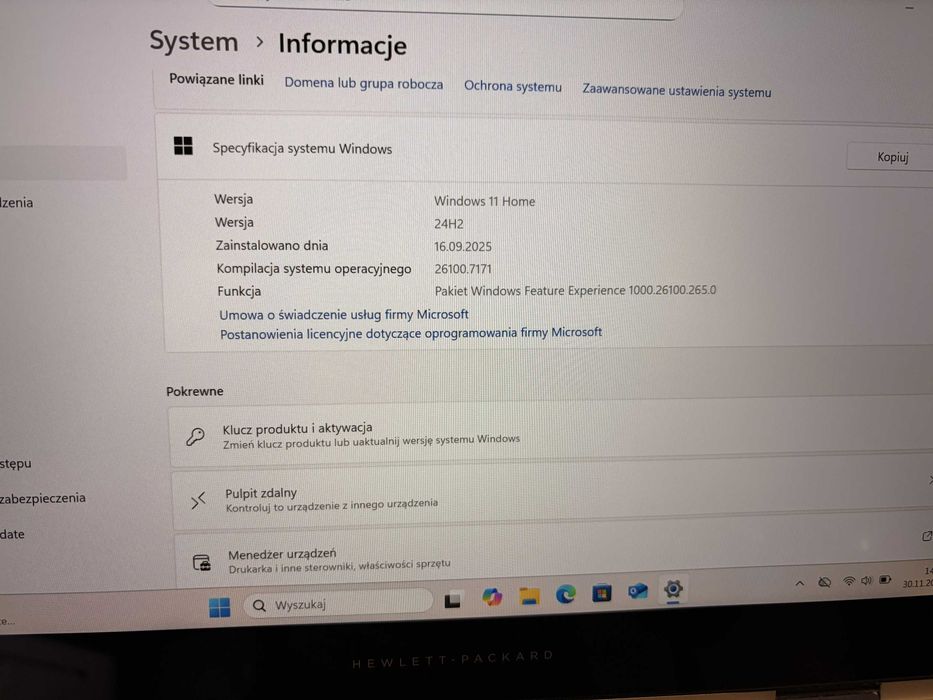933x700 pixels.
Task: Click the Windows 11 Home edition value
Action: tap(484, 201)
